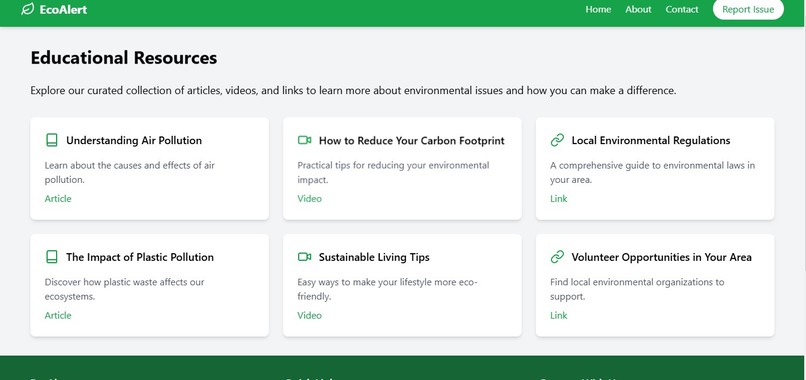The width and height of the screenshot is (806, 380).
Task: Click the Educational Resources heading
Action: pos(124,58)
